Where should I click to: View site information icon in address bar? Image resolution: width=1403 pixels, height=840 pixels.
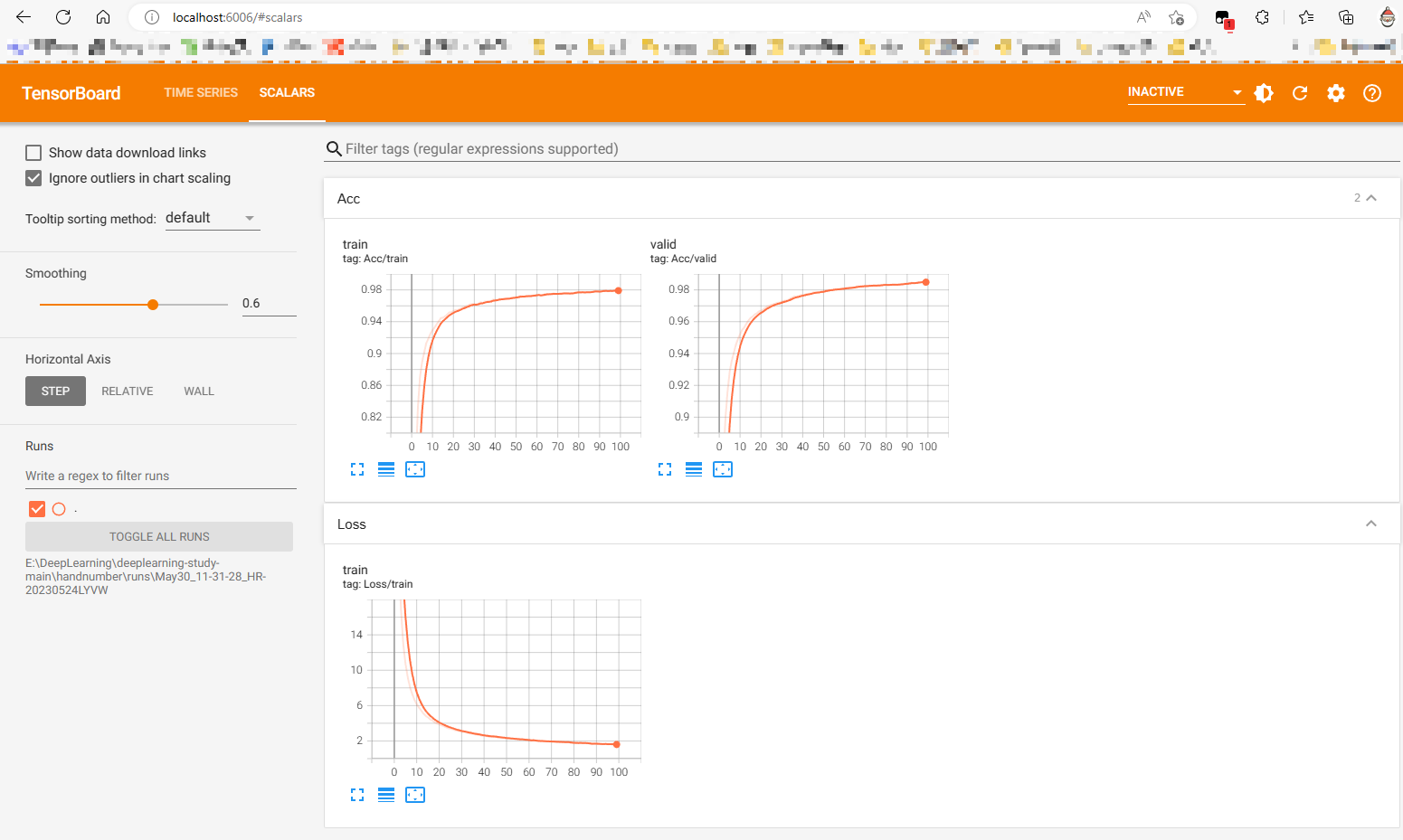pyautogui.click(x=152, y=17)
